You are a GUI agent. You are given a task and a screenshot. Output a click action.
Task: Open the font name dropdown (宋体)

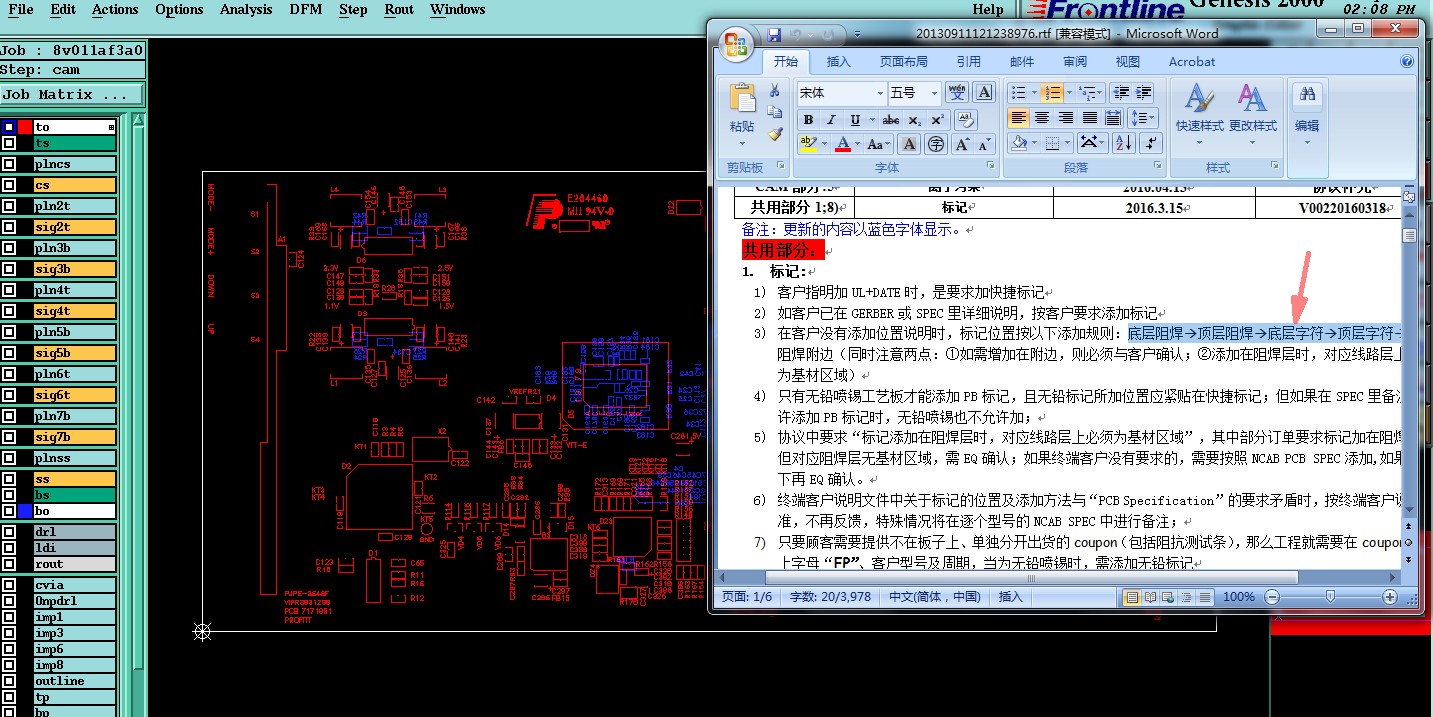click(880, 93)
